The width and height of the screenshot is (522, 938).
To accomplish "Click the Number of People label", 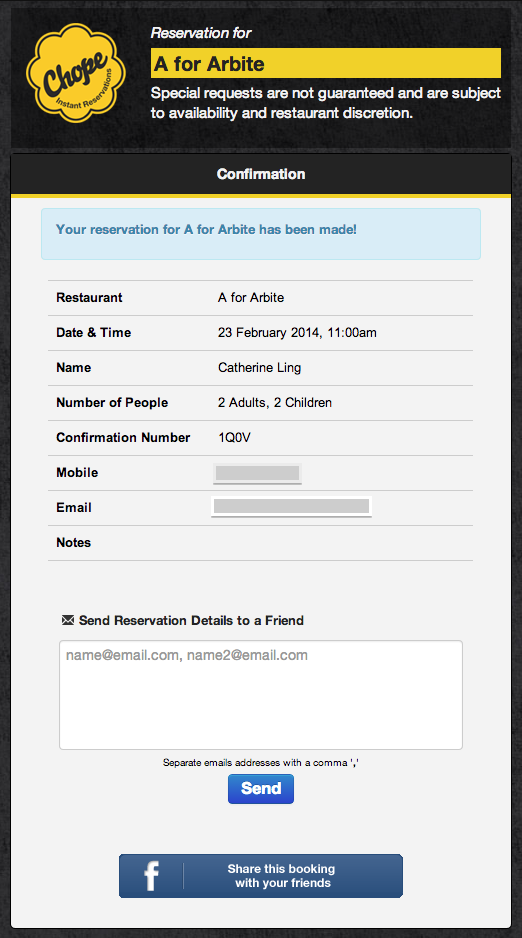I will click(112, 403).
